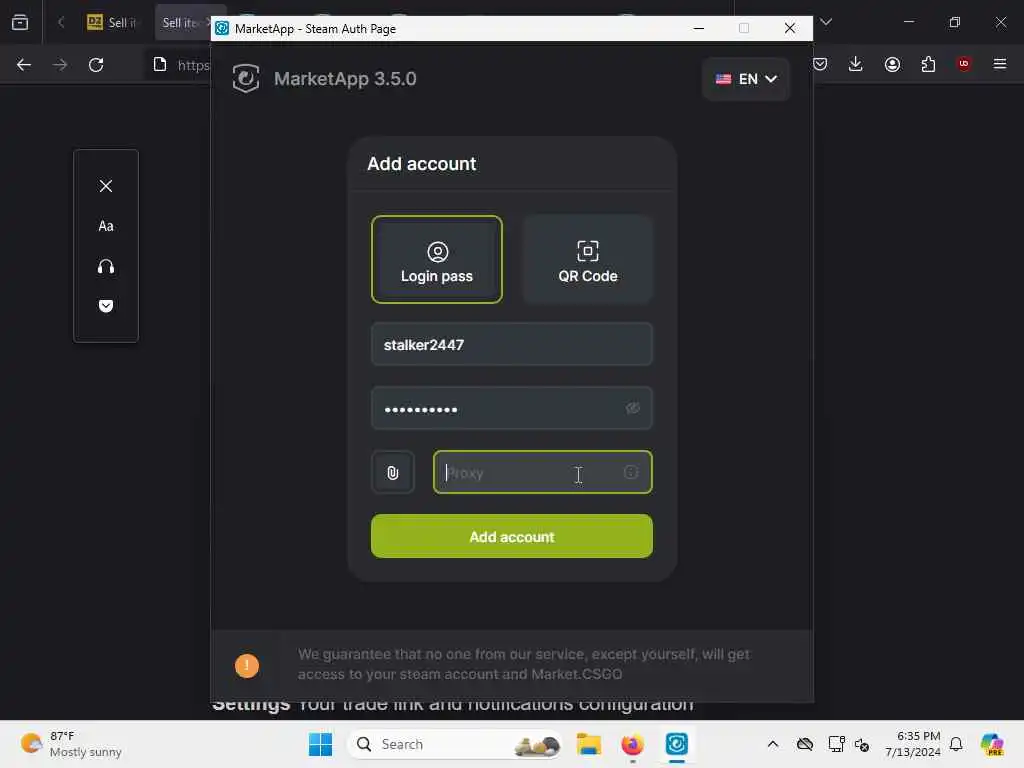Viewport: 1024px width, 768px height.
Task: Select the QR Code login method
Action: (587, 259)
